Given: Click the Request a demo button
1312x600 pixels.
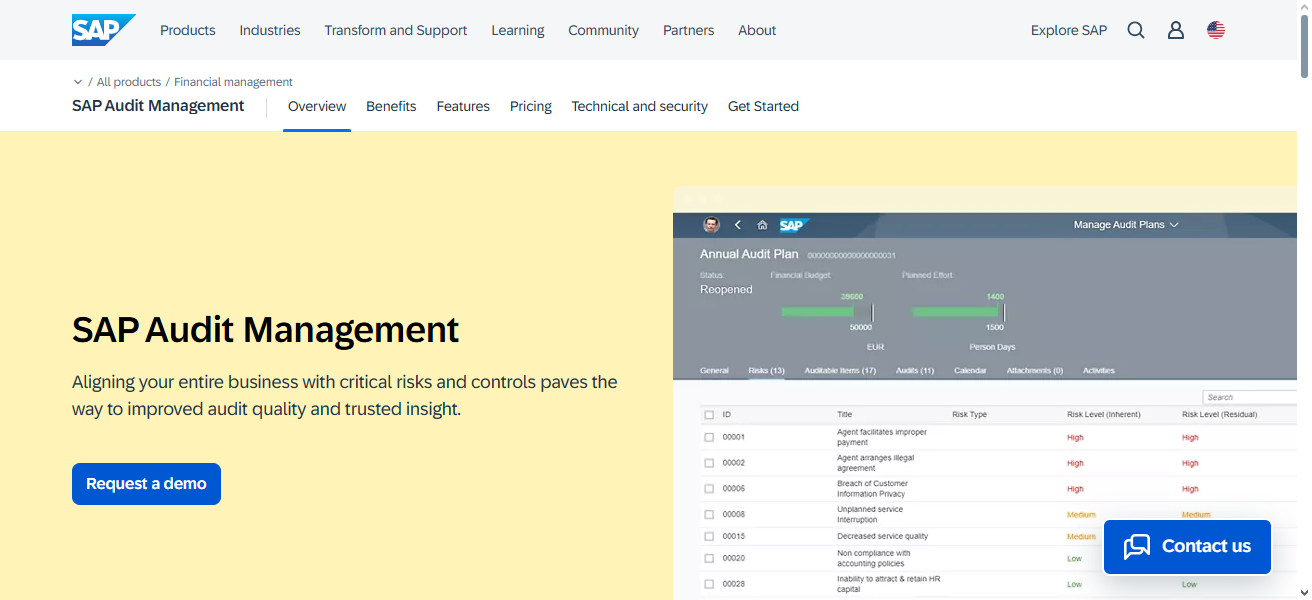Looking at the screenshot, I should click(146, 483).
